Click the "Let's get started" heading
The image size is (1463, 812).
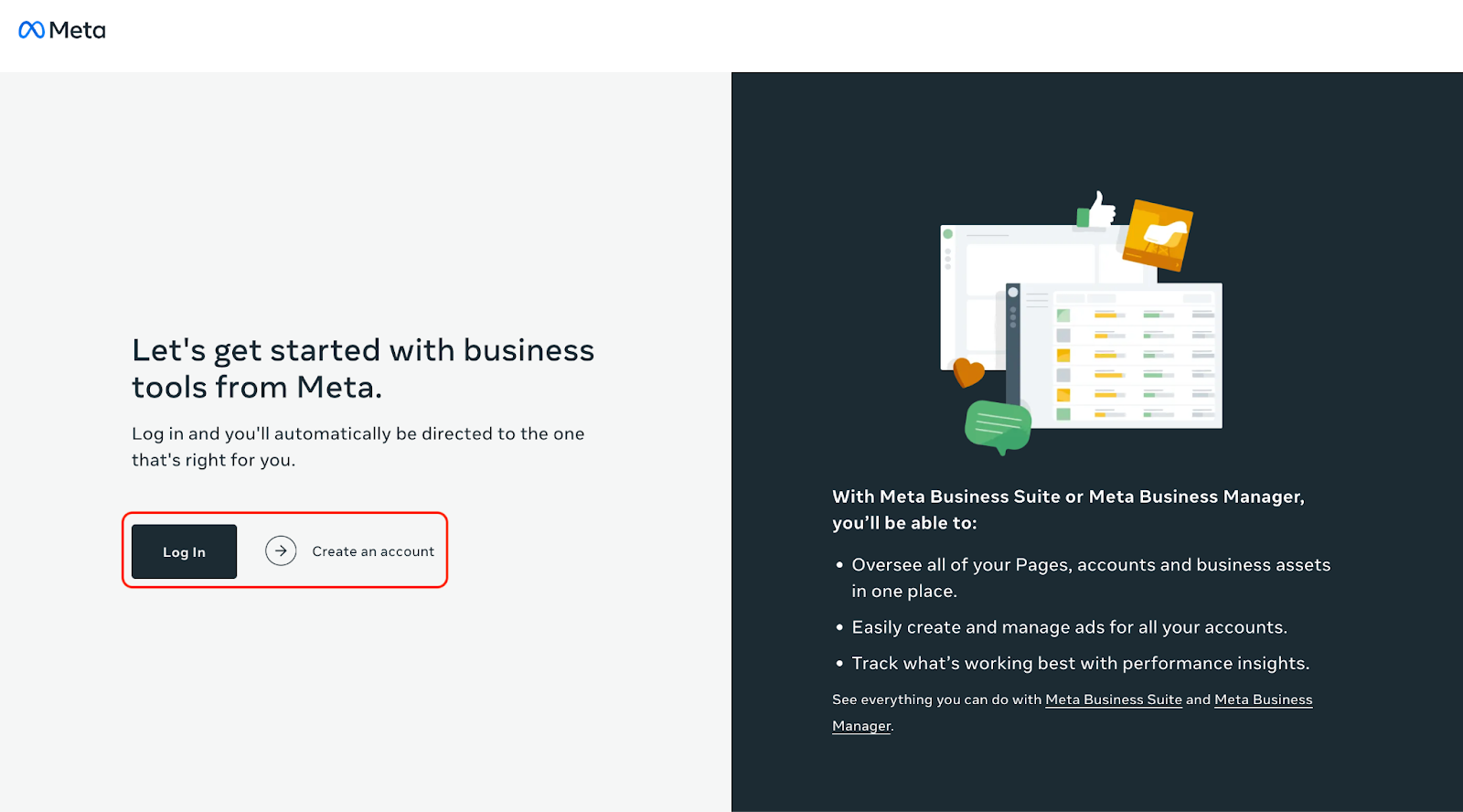[363, 369]
